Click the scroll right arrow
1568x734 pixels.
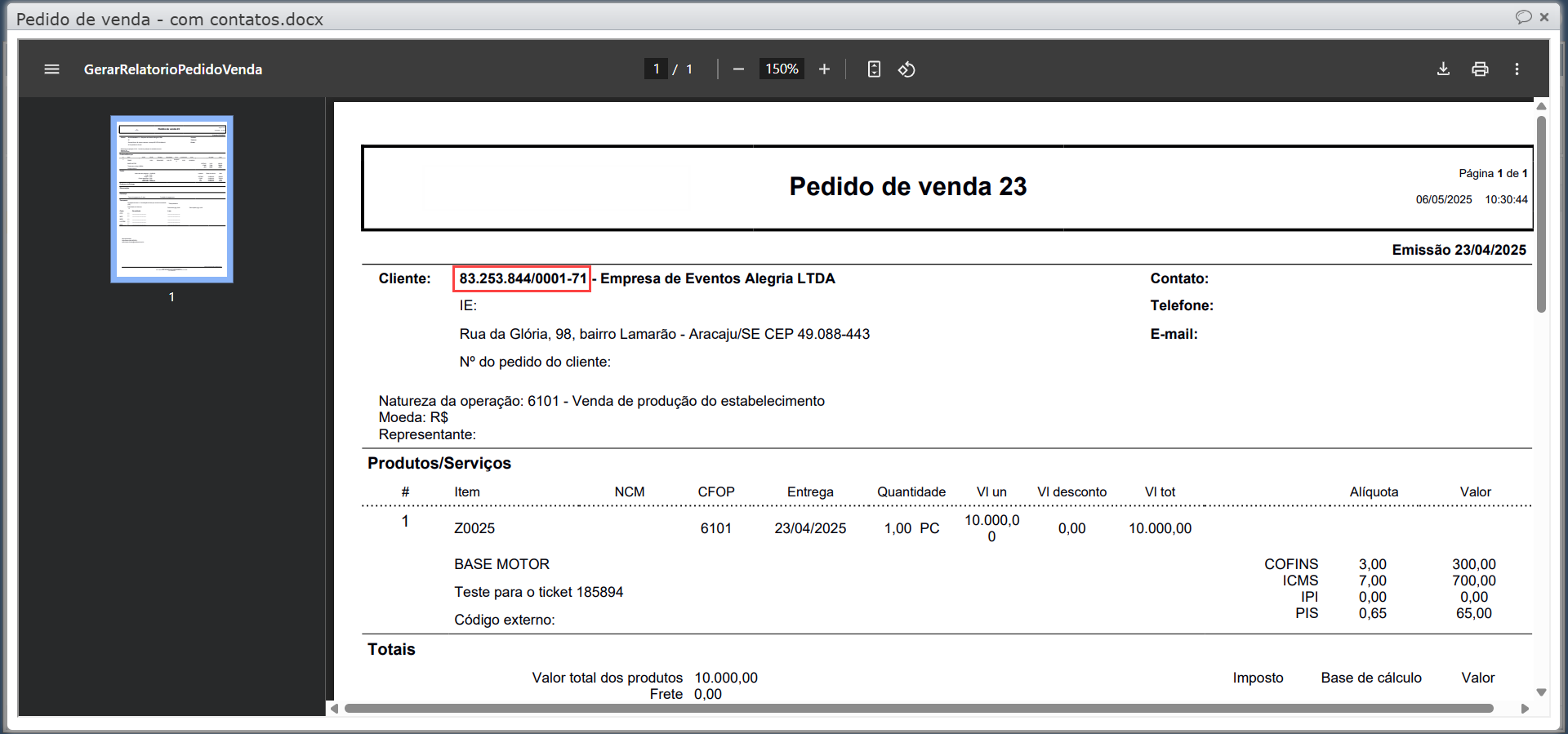coord(1525,709)
